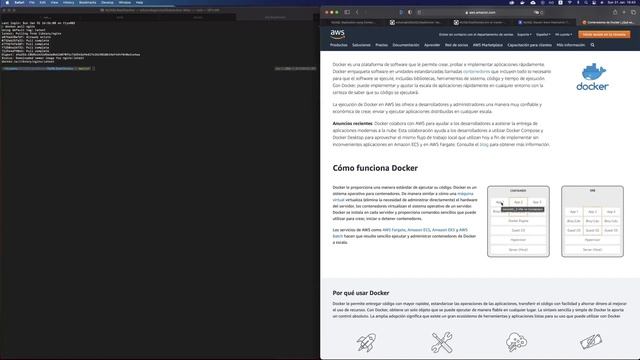The height and width of the screenshot is (360, 640).
Task: Open the Soluciones menu
Action: 361,45
